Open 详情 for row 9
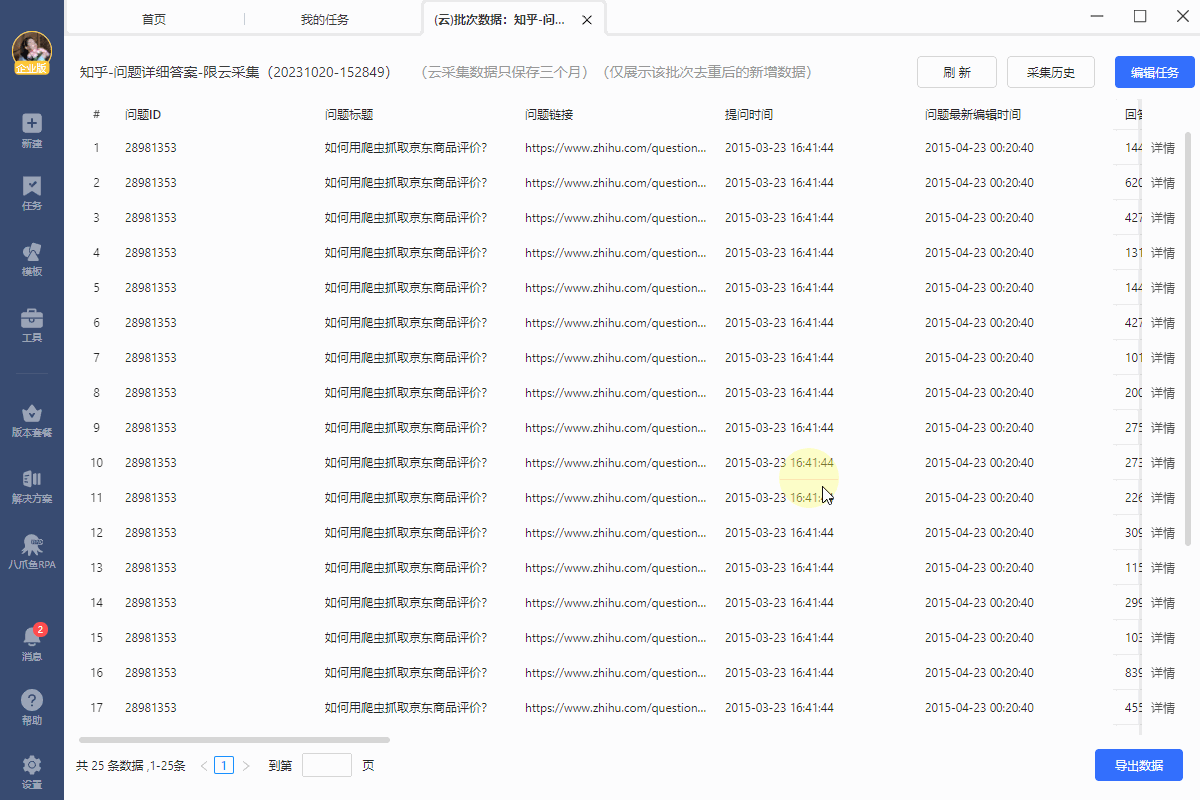The width and height of the screenshot is (1200, 800). 1163,428
